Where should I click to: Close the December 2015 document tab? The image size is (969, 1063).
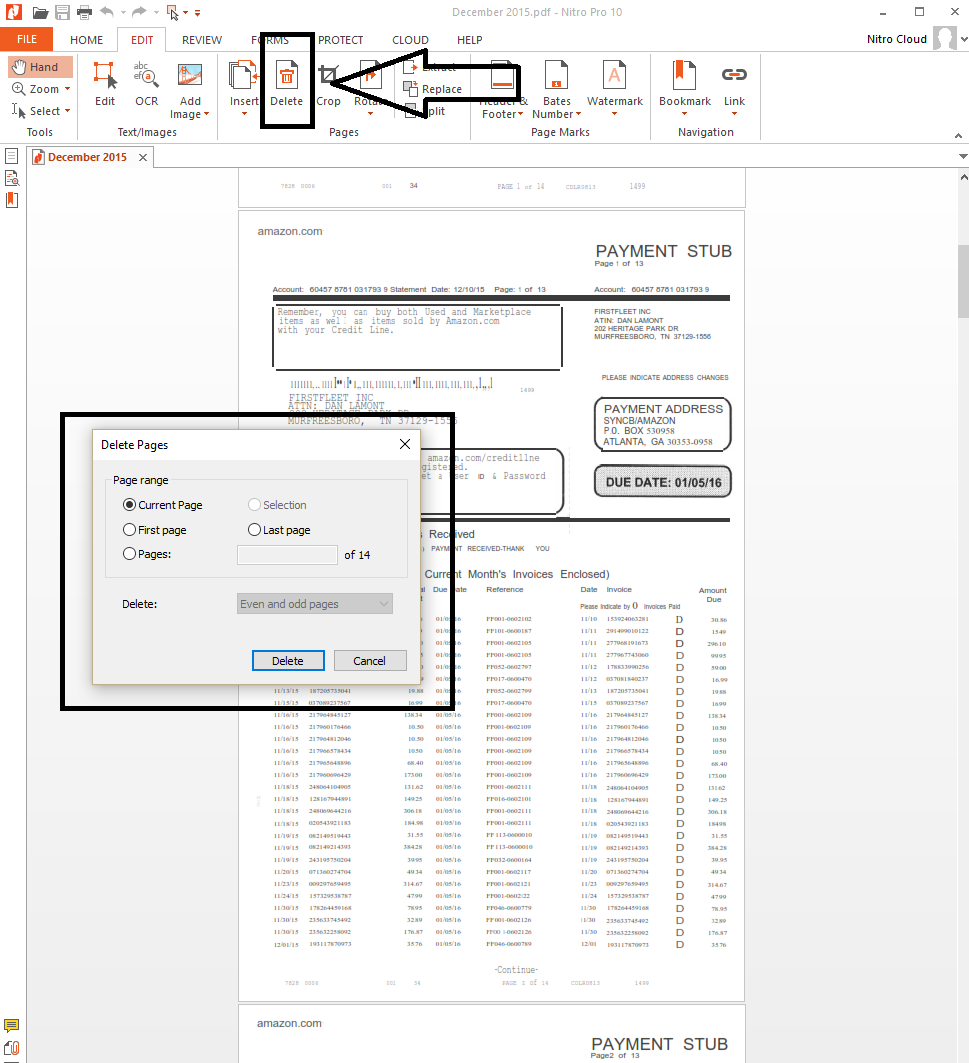coord(142,157)
